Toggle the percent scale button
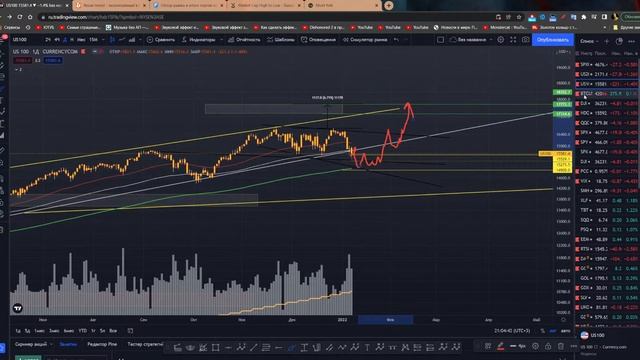 [542, 331]
